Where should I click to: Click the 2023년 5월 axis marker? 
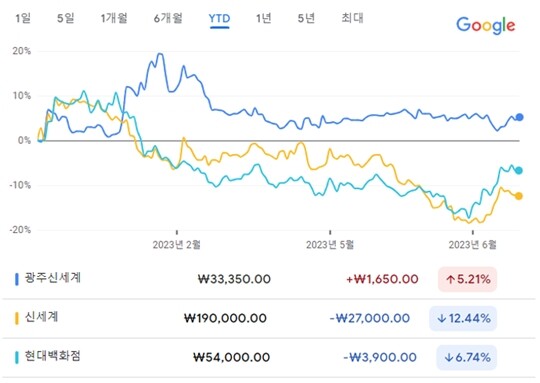click(330, 245)
